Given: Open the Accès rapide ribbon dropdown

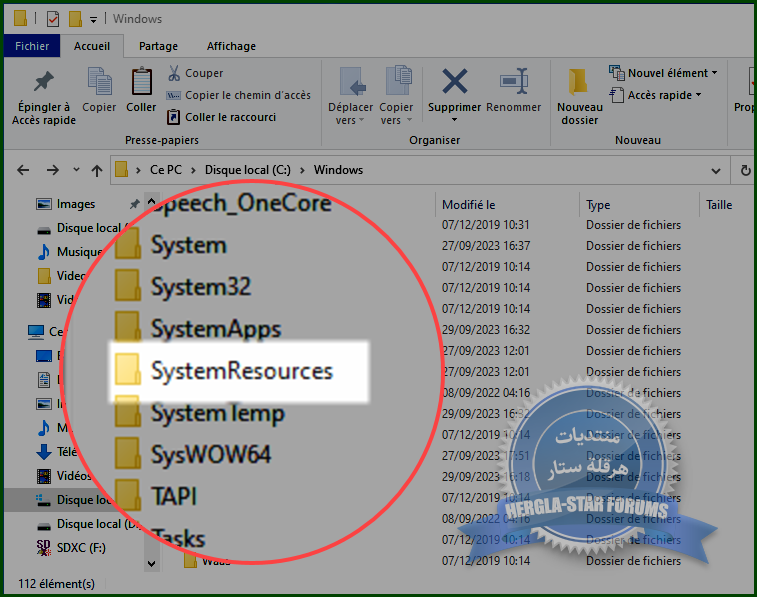Looking at the screenshot, I should click(655, 96).
